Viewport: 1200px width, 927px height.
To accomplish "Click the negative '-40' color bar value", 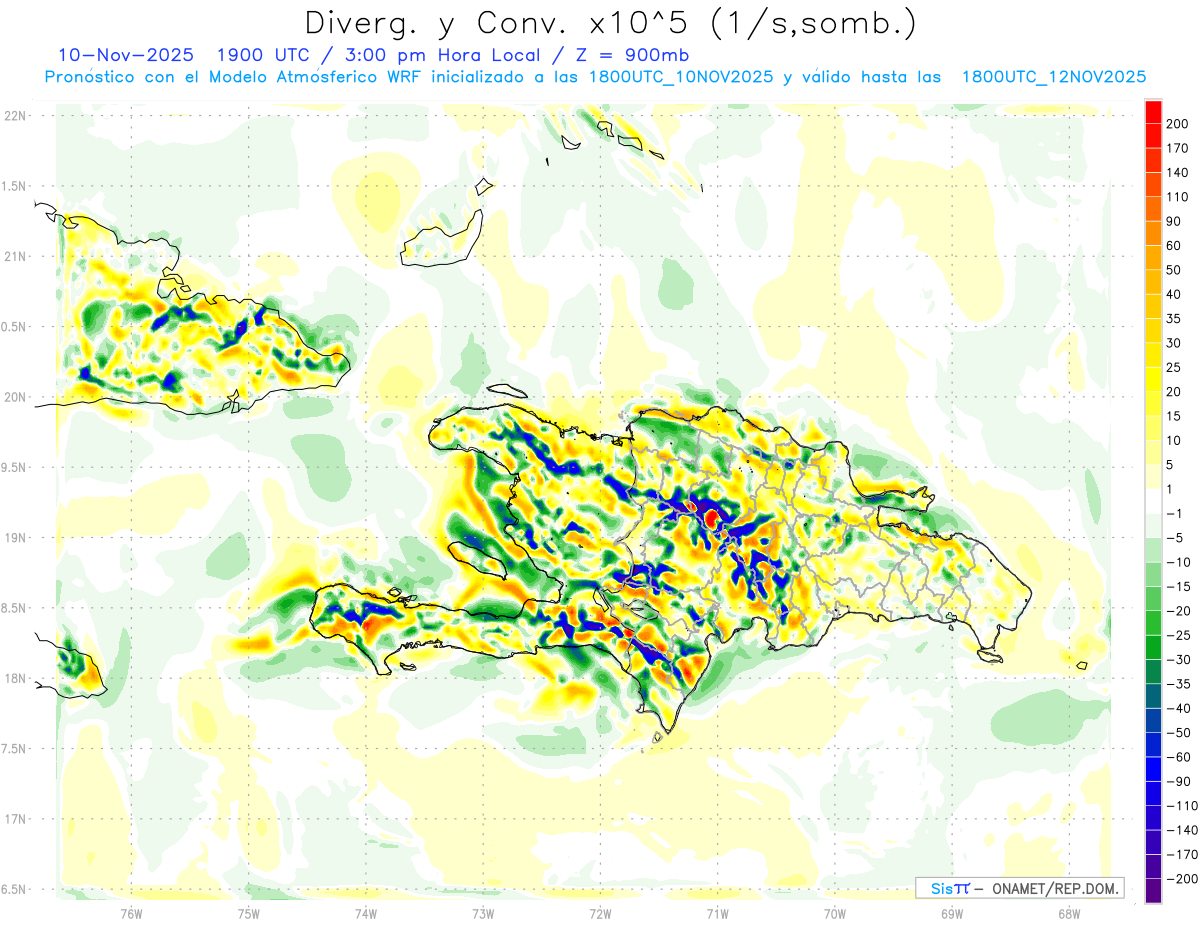I will (x=1178, y=709).
